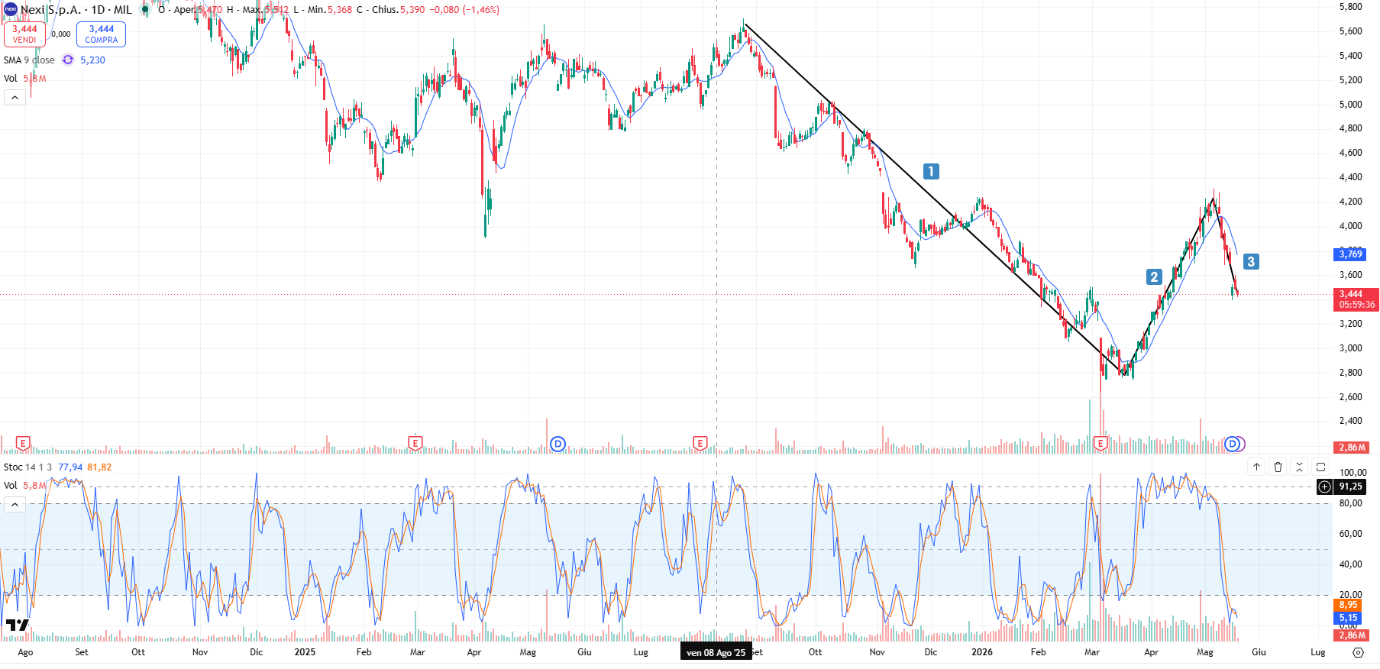Click the COMPRA 3,444 buy button
The height and width of the screenshot is (669, 1380).
click(101, 35)
